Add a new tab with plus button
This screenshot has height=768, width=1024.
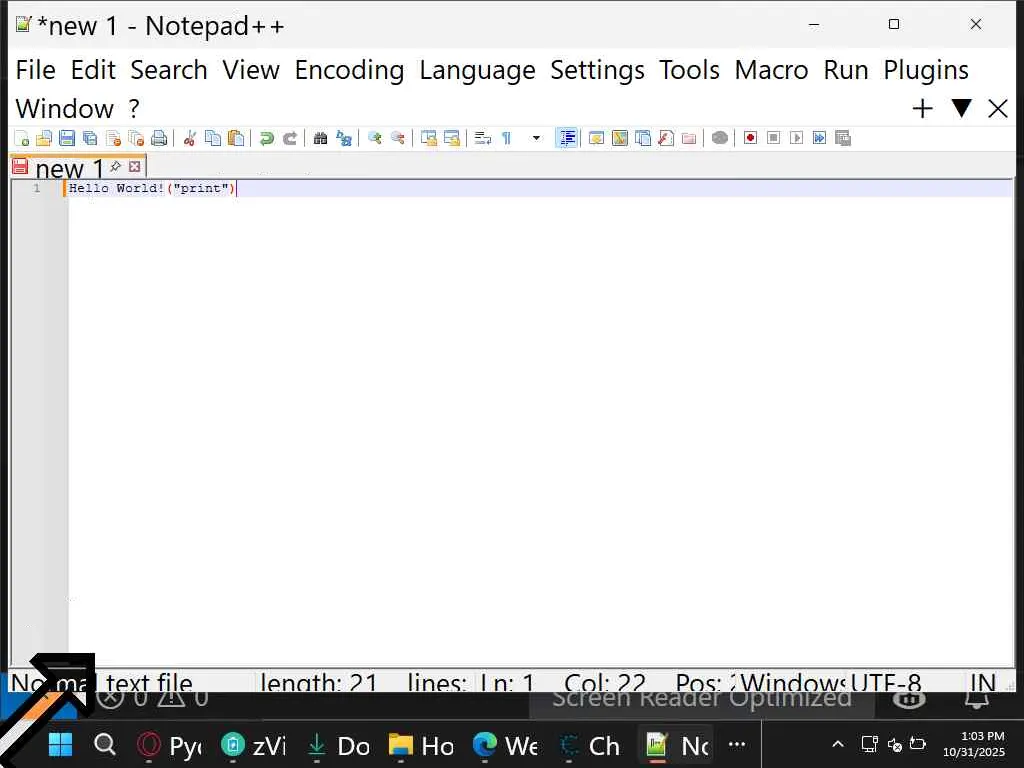[x=922, y=108]
